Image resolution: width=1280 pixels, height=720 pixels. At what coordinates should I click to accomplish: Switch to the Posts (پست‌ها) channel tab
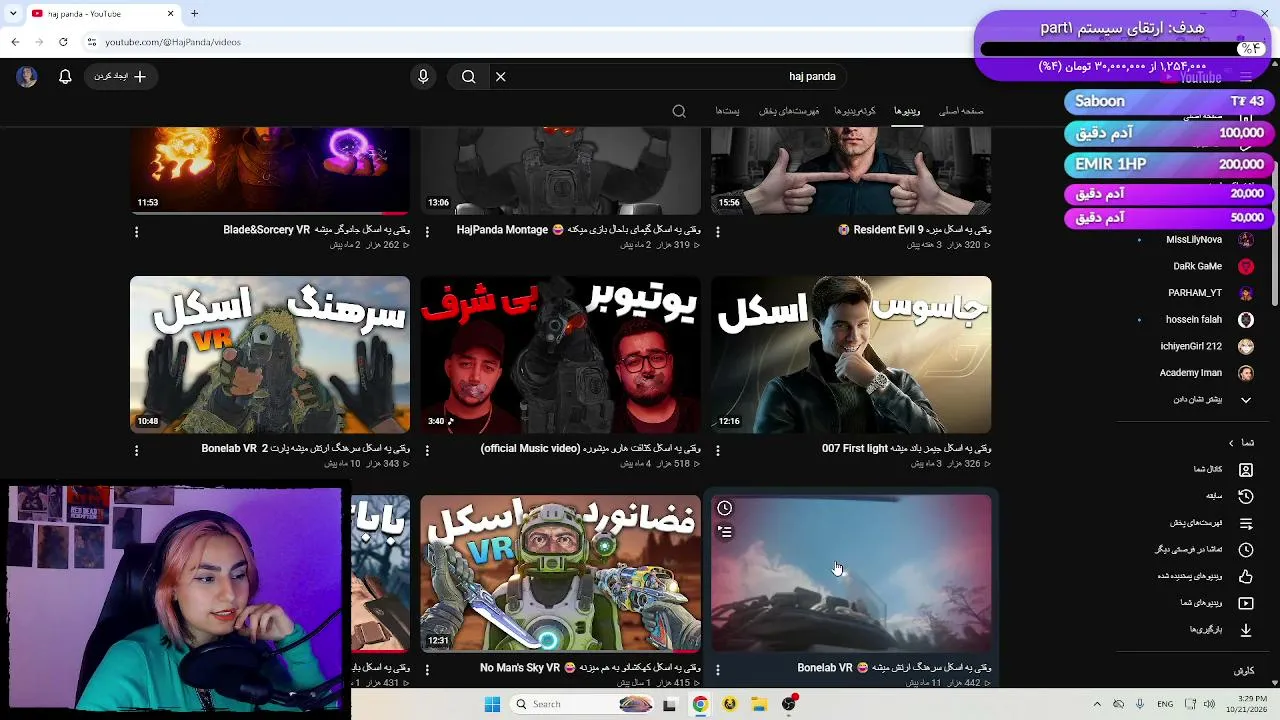[727, 111]
